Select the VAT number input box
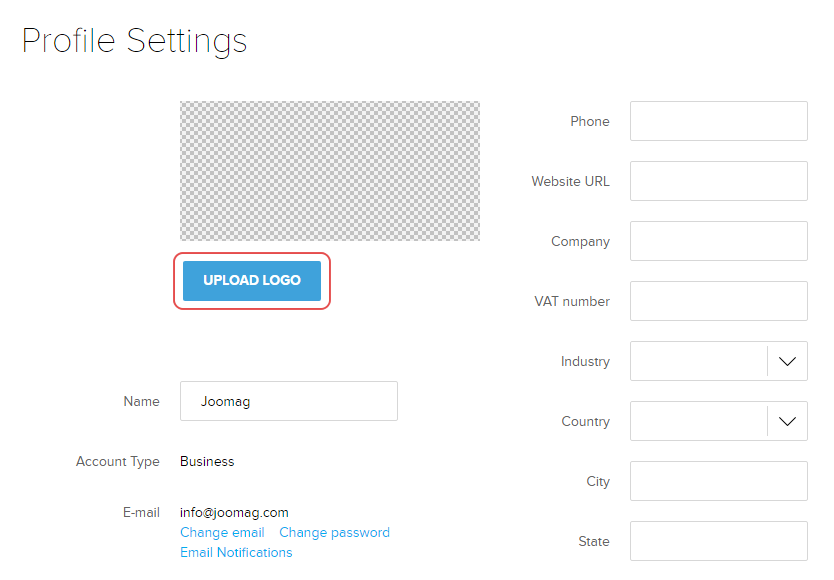Viewport: 834px width, 580px height. click(x=718, y=301)
